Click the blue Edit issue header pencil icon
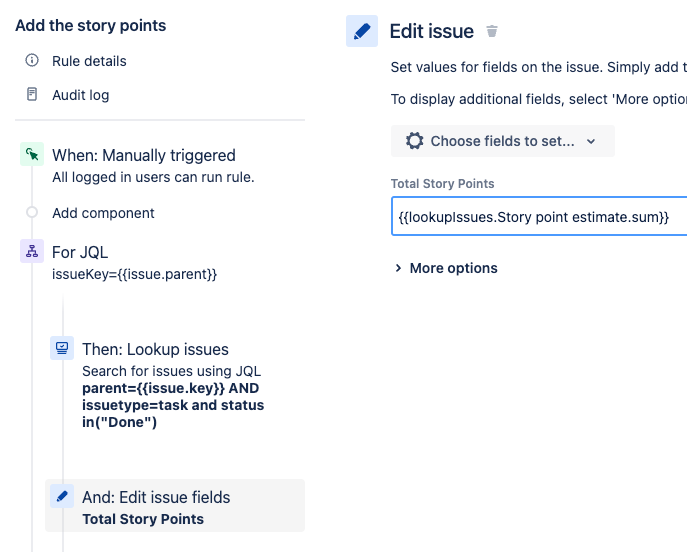 (x=362, y=31)
